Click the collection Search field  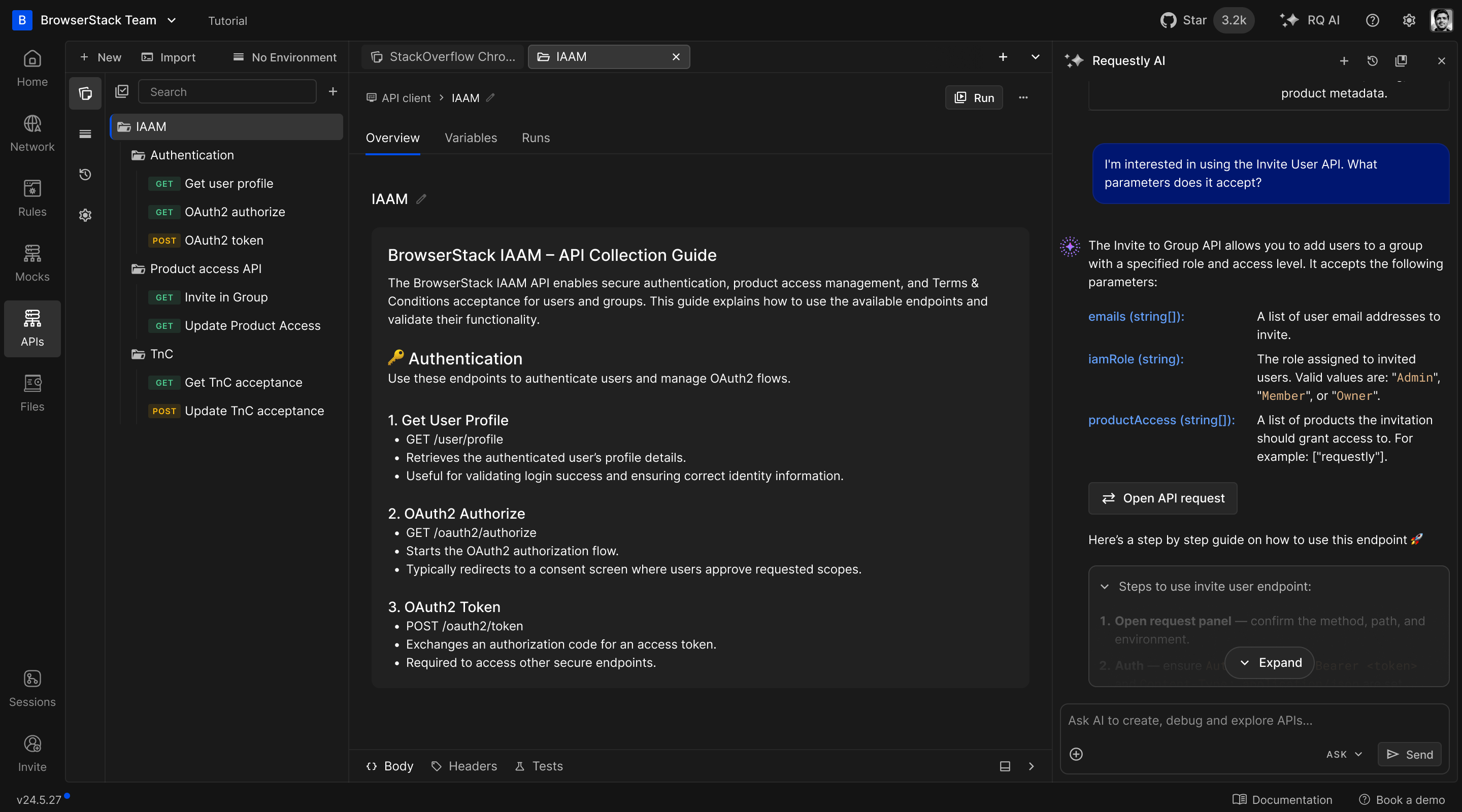tap(227, 91)
